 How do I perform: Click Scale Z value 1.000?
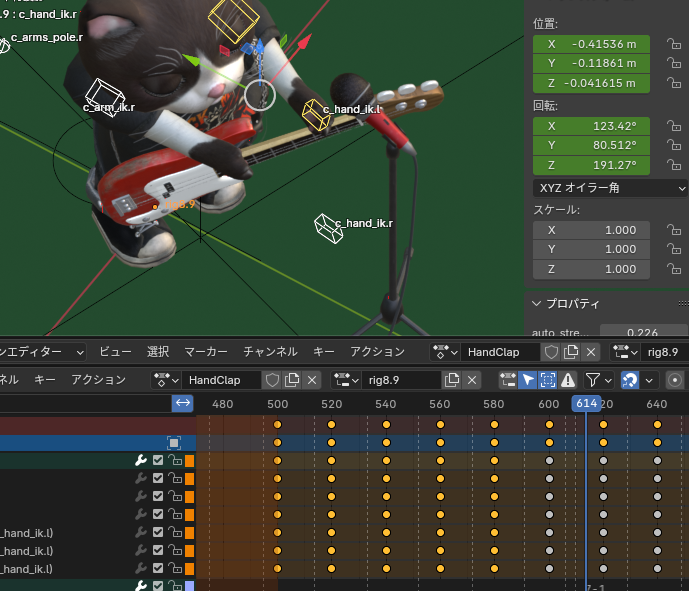[x=591, y=269]
